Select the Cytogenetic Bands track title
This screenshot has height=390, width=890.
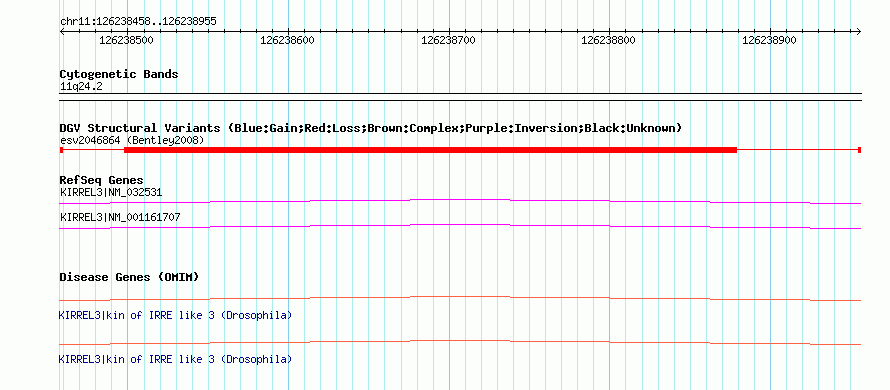(119, 74)
